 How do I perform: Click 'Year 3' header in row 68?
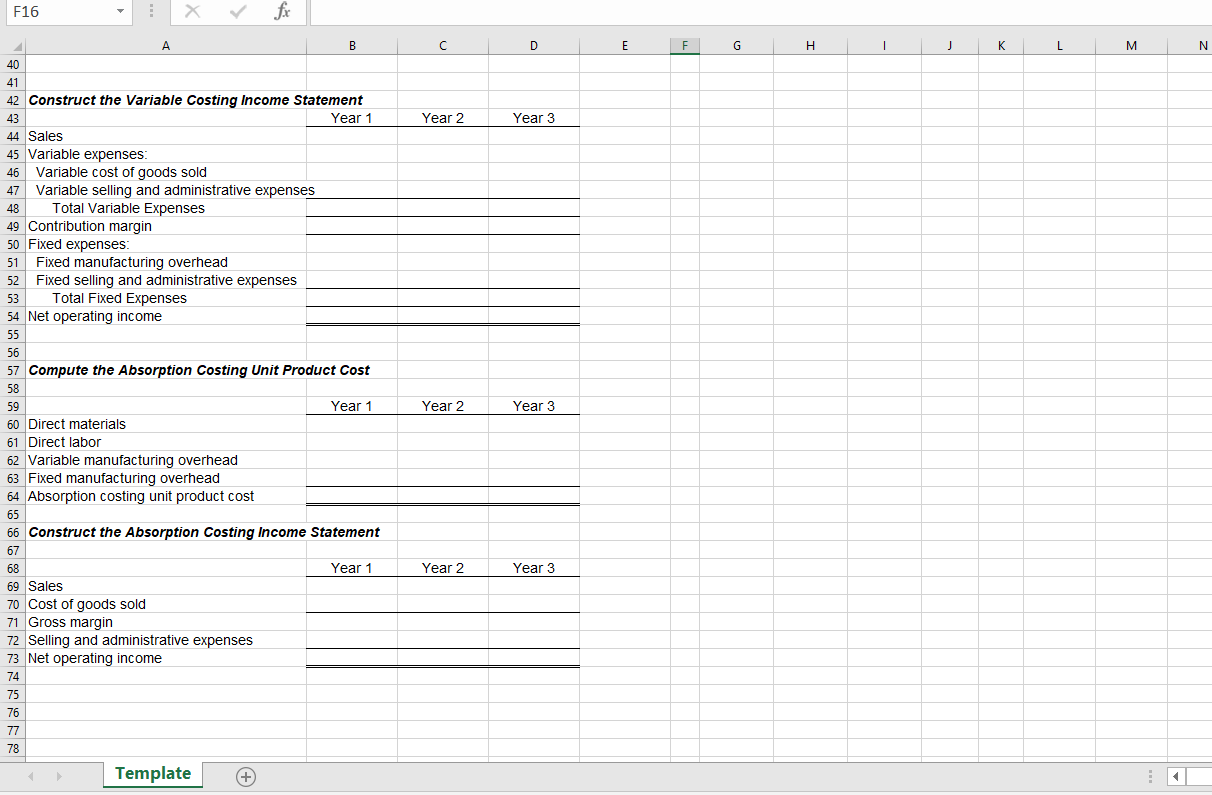(534, 568)
